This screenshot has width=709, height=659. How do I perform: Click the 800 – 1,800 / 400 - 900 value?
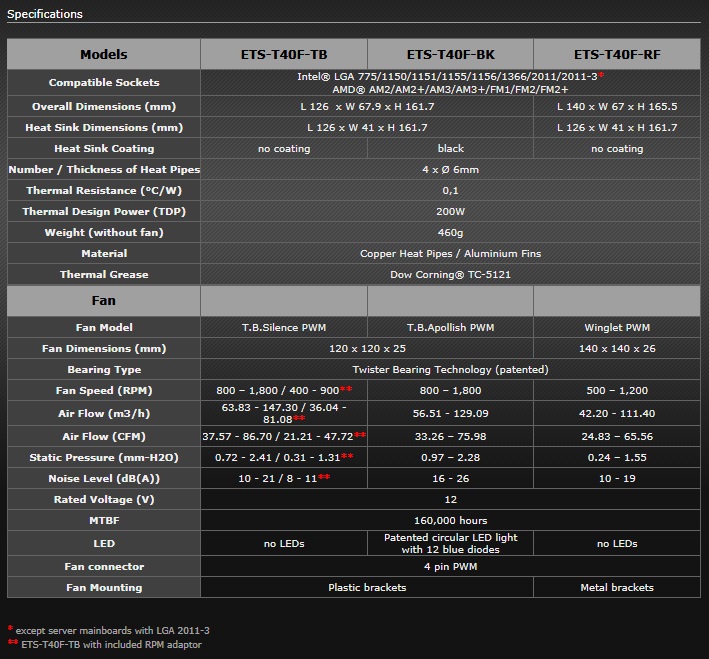(x=284, y=390)
